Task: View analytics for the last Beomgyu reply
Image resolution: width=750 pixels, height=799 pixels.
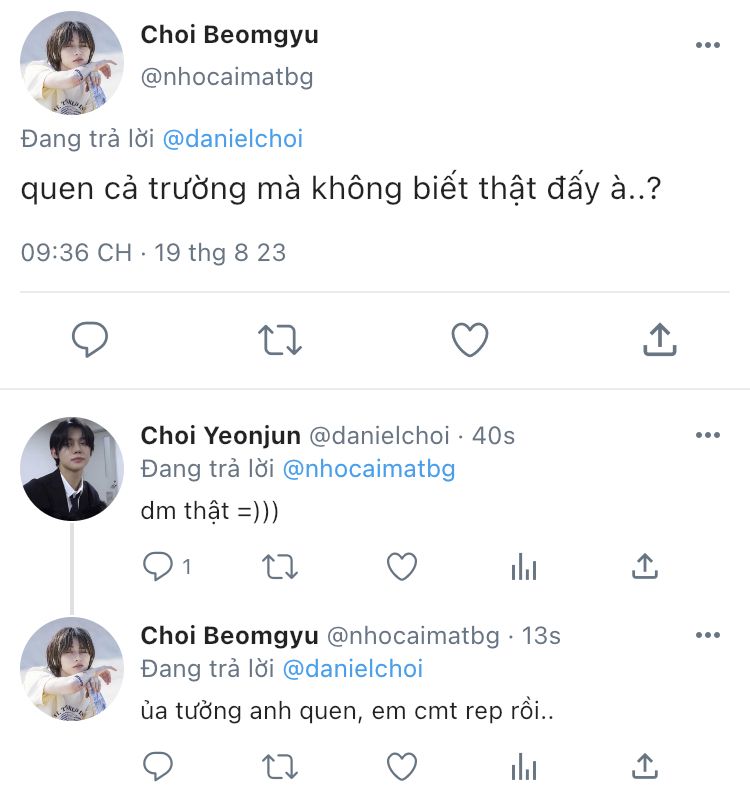Action: tap(523, 767)
